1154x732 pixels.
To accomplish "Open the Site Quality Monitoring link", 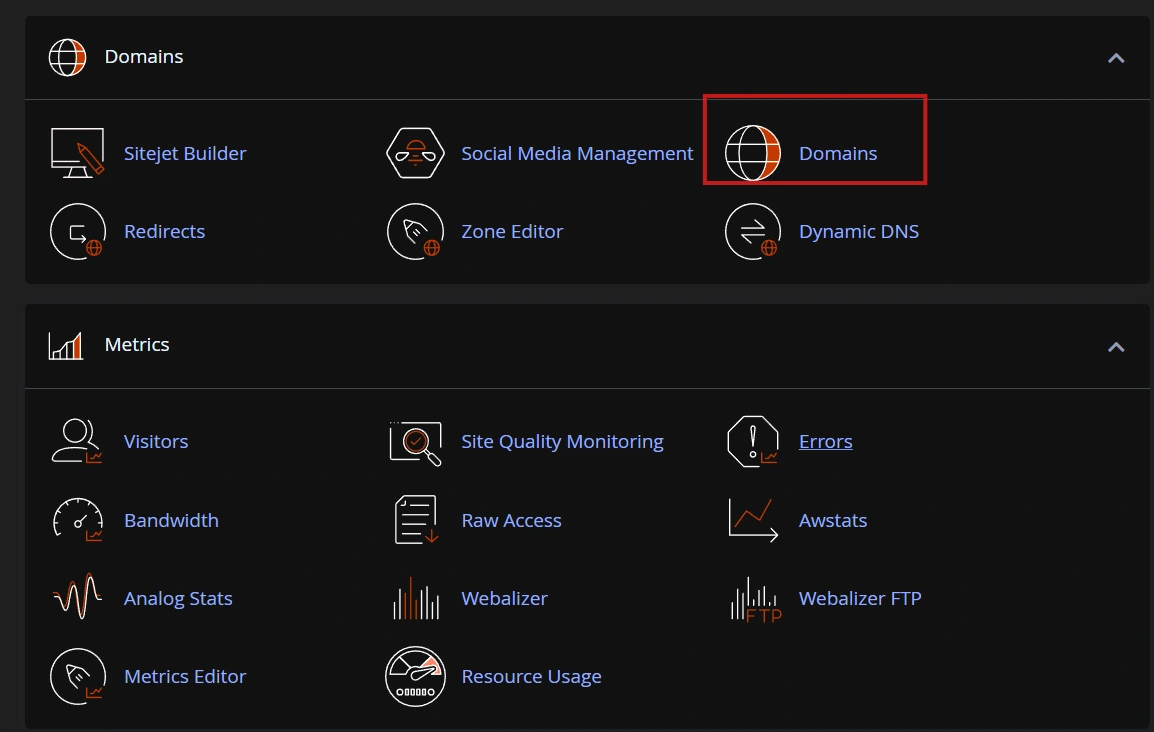I will [x=562, y=441].
